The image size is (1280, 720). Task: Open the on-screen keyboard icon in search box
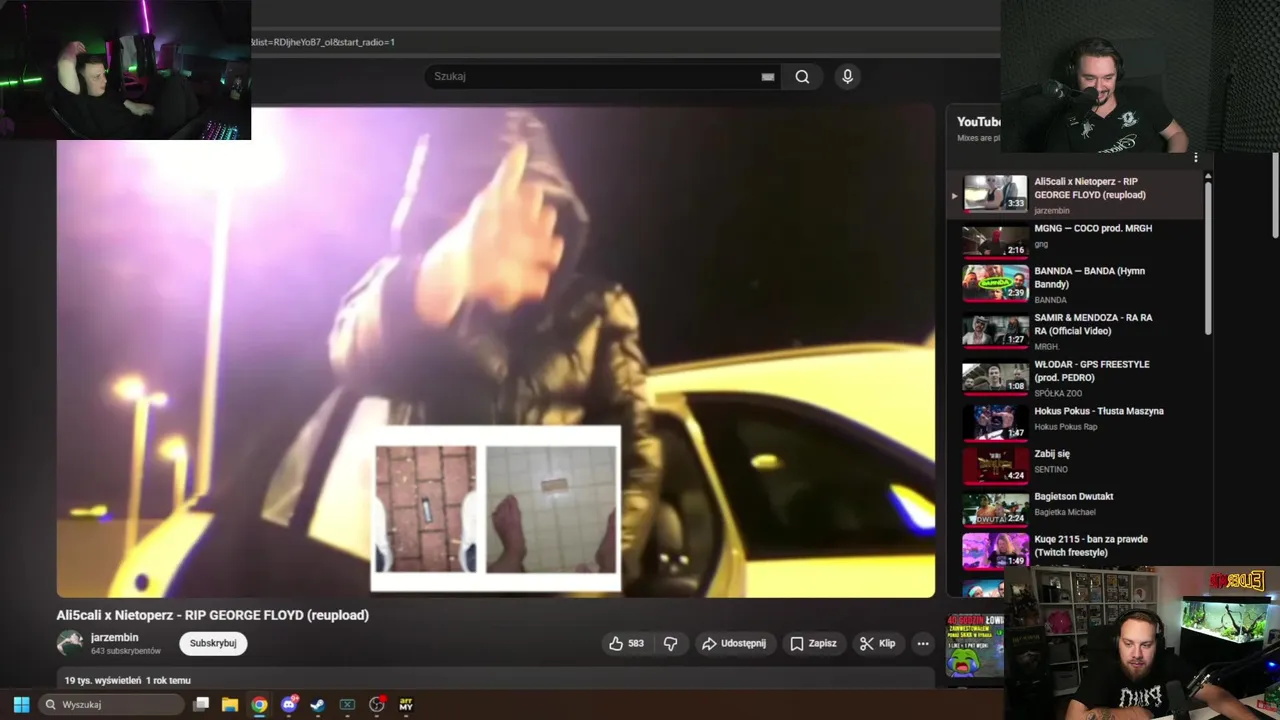(x=768, y=77)
